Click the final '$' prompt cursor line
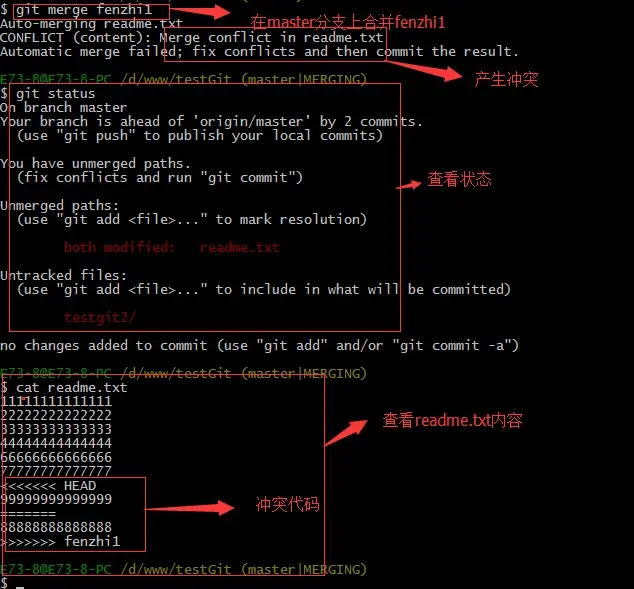The width and height of the screenshot is (634, 589). [x=12, y=583]
